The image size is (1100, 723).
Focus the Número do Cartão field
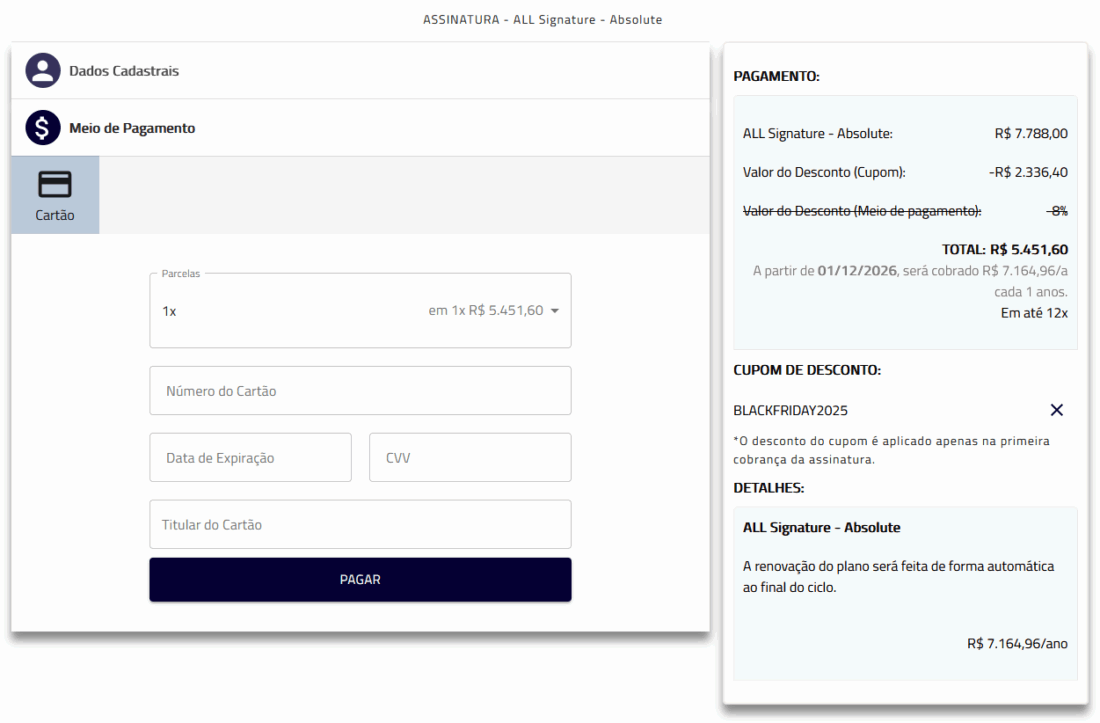[x=360, y=391]
